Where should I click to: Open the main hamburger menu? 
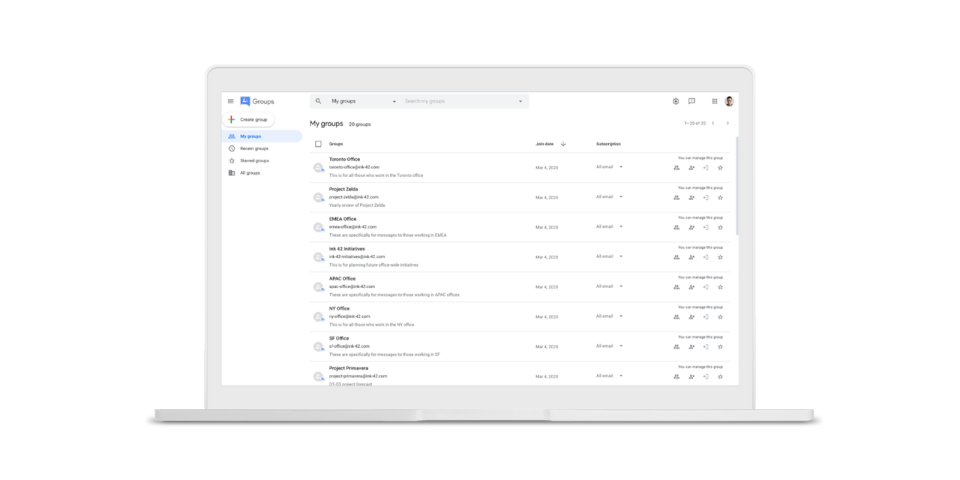[x=230, y=101]
